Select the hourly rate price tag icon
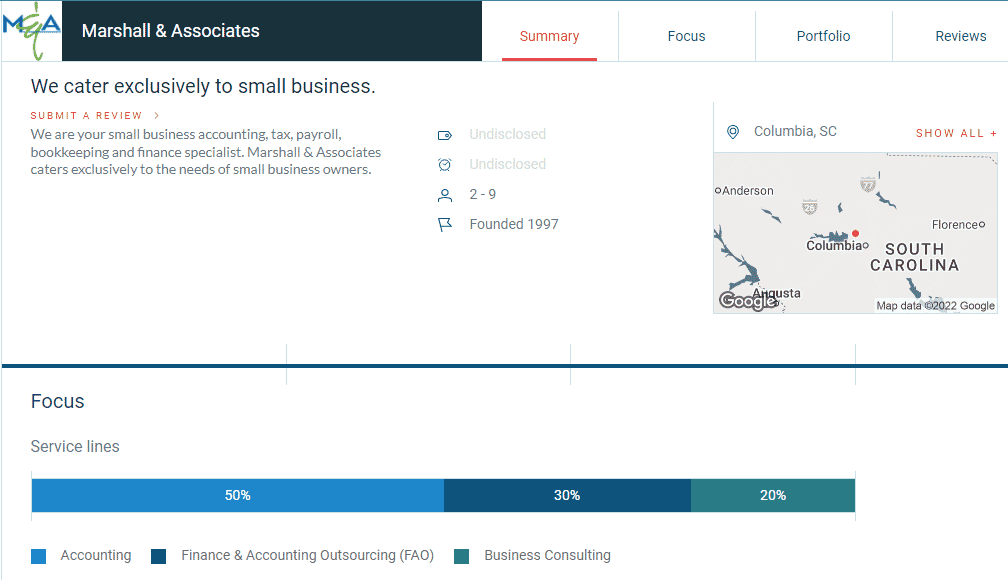The height and width of the screenshot is (580, 1008). tap(445, 134)
